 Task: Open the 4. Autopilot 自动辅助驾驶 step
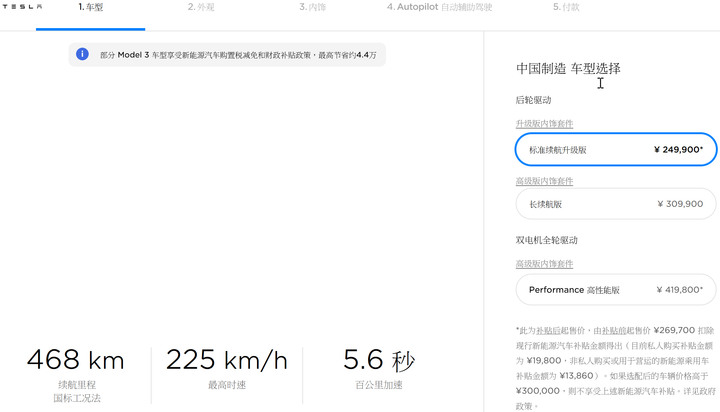(x=439, y=7)
